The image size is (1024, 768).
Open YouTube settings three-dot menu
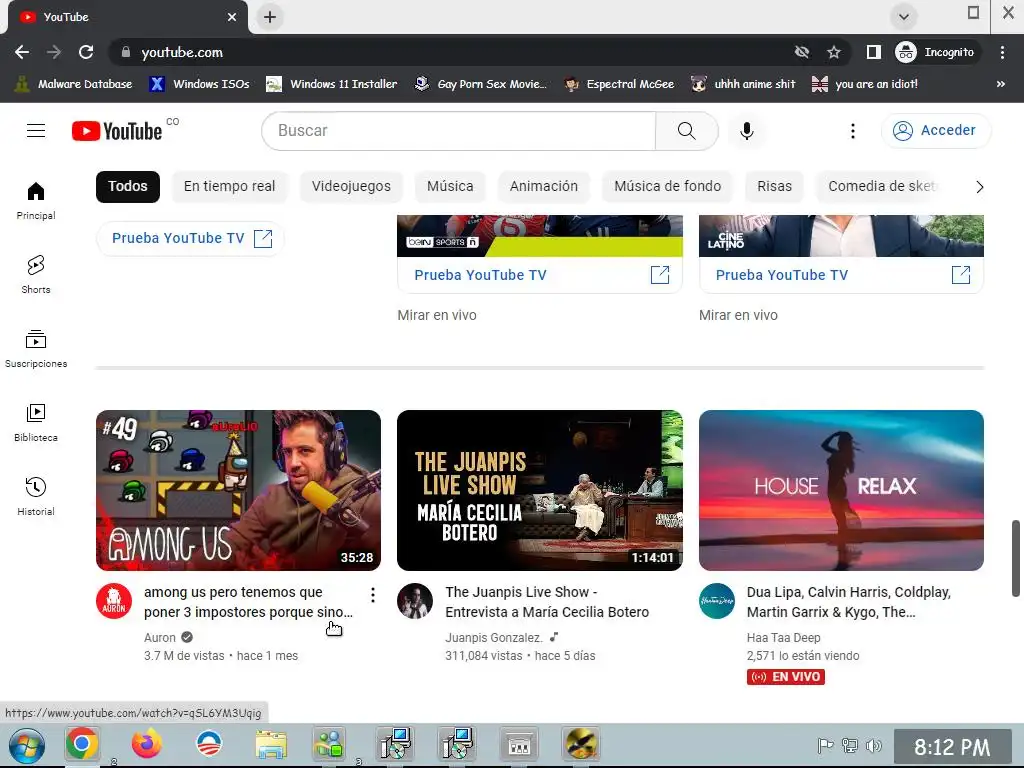pyautogui.click(x=852, y=131)
